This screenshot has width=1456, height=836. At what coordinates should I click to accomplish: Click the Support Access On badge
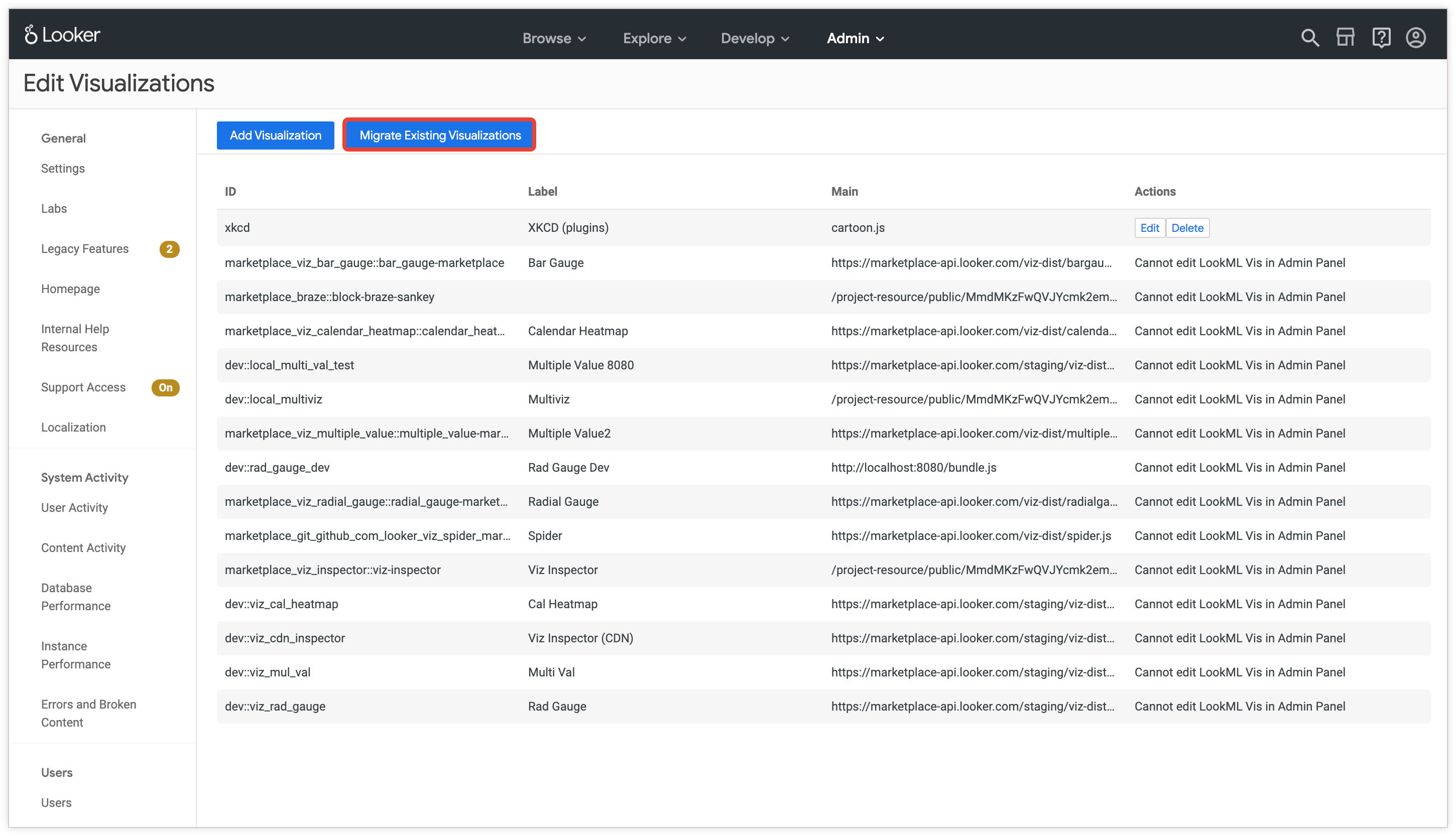(x=165, y=387)
